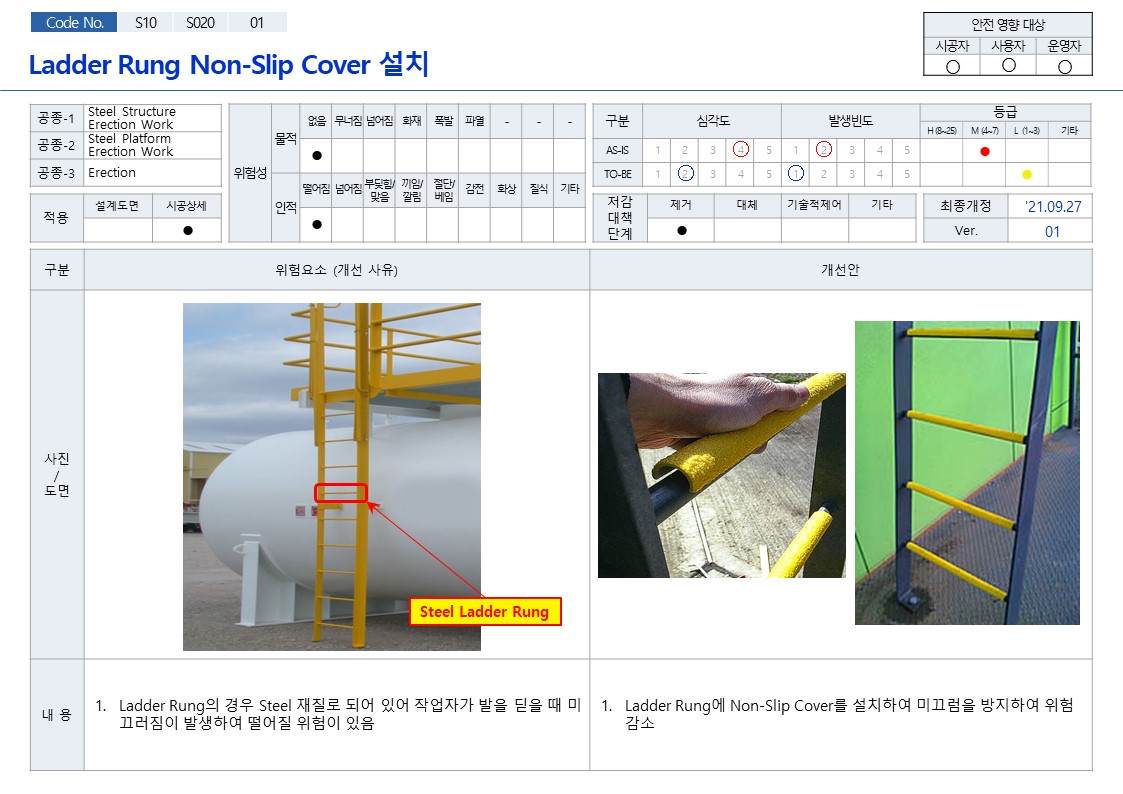The image size is (1123, 794).
Task: Click the 설계도면 column header
Action: 117,205
